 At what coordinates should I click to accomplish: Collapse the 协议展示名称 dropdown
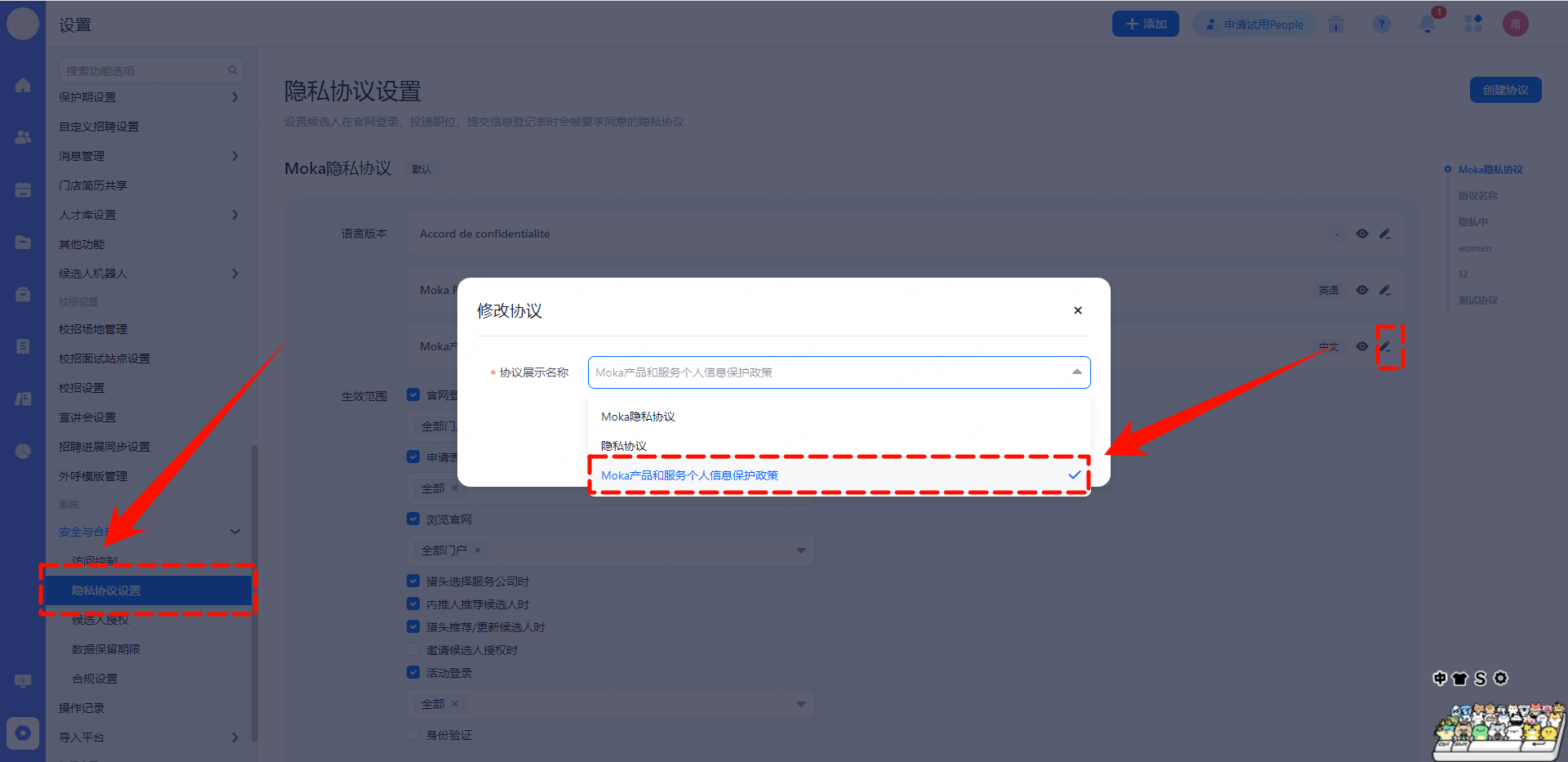[x=1077, y=372]
